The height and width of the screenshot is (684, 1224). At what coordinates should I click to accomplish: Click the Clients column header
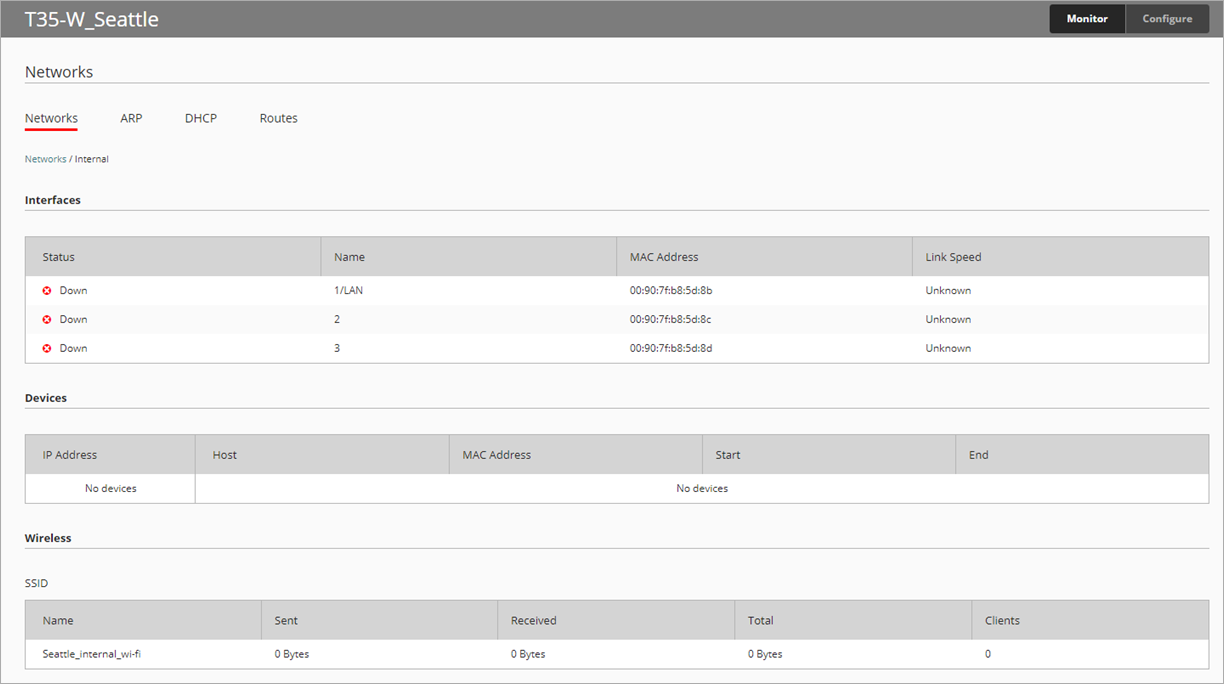(1002, 621)
